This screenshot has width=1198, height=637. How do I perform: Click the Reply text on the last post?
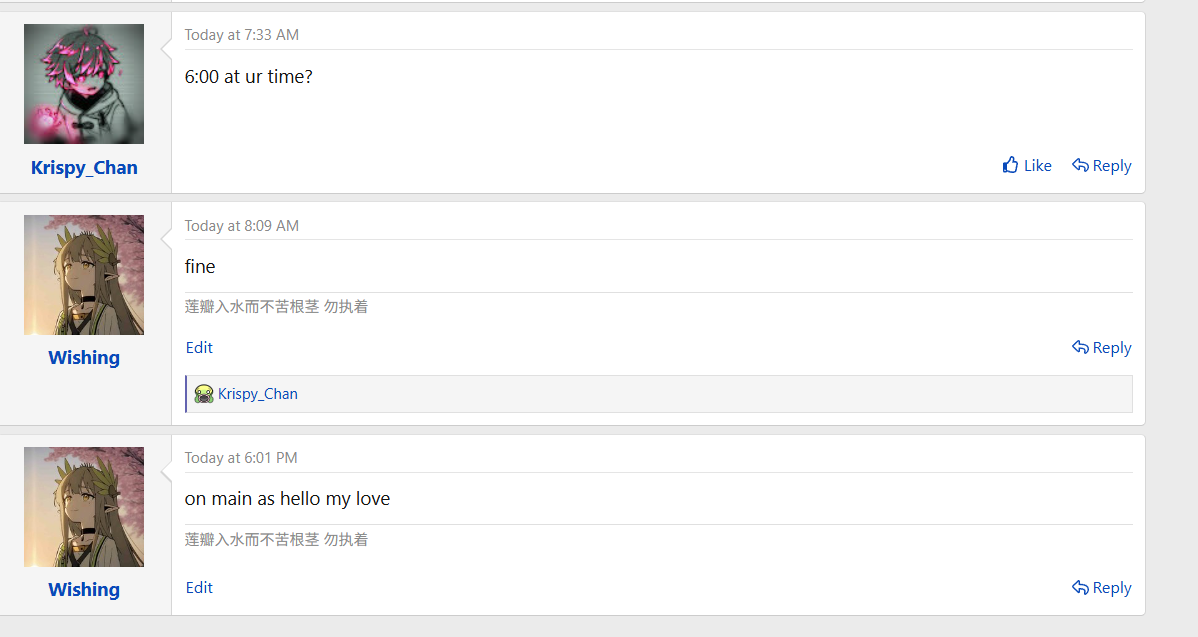[x=1112, y=588]
